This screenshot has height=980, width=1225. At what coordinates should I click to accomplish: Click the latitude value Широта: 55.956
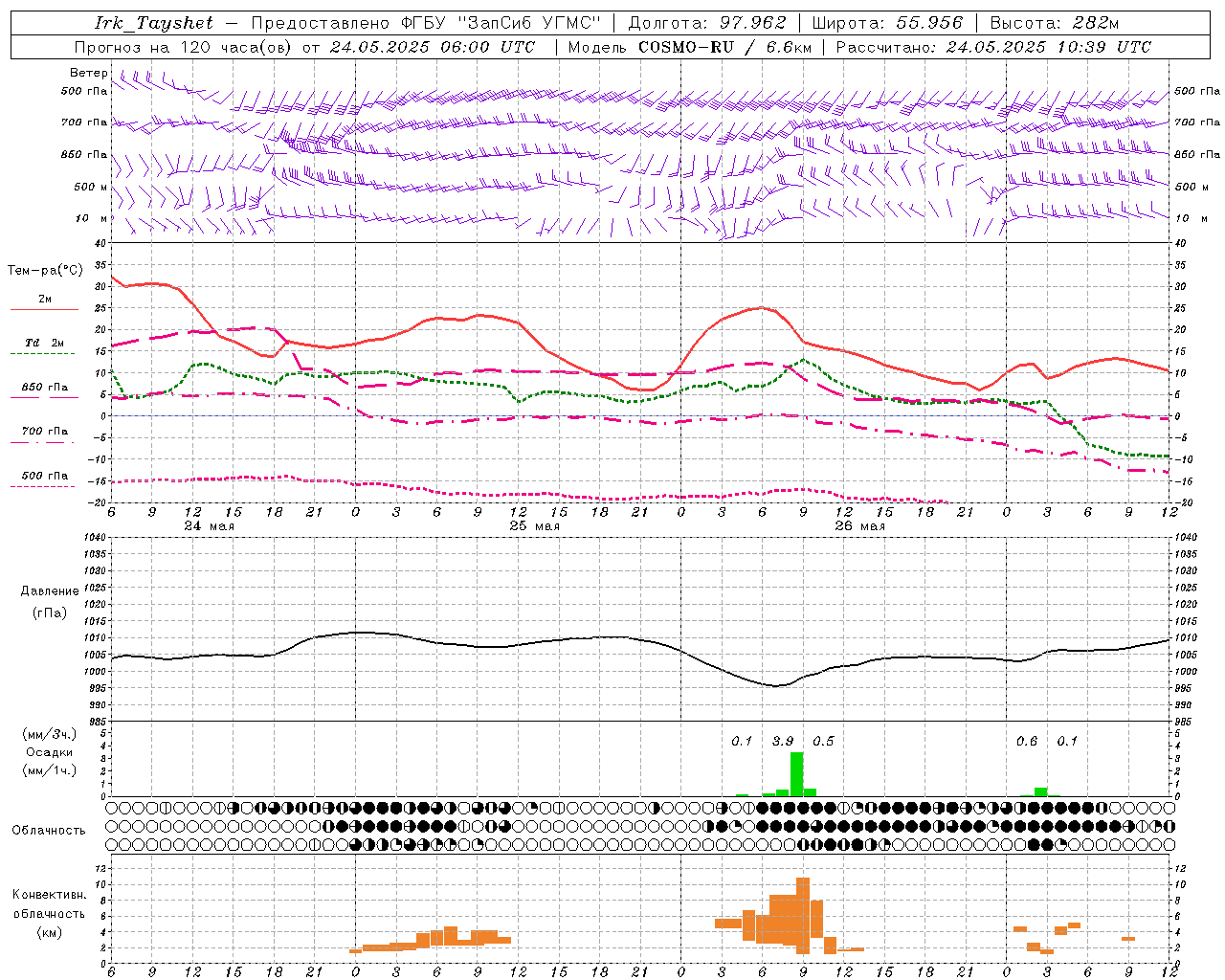click(x=887, y=23)
